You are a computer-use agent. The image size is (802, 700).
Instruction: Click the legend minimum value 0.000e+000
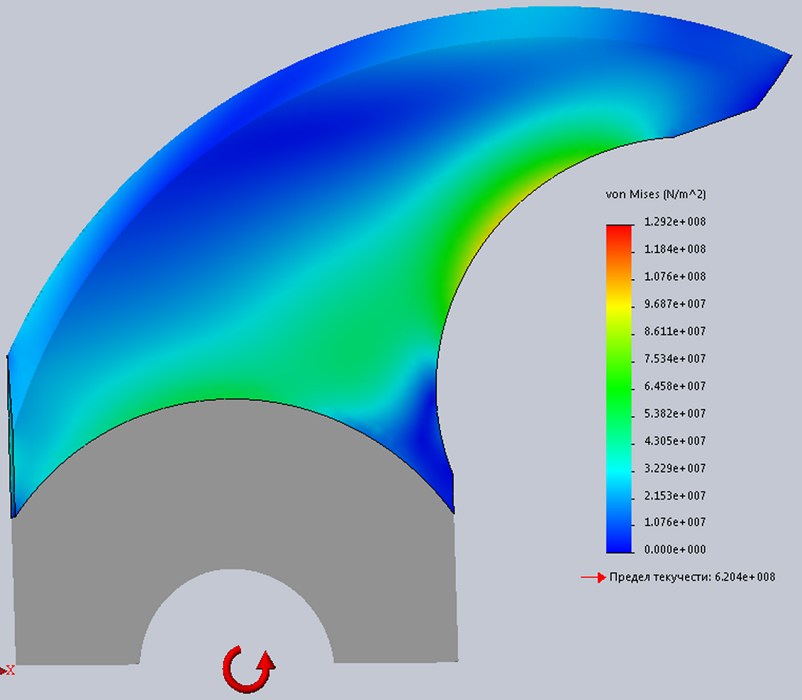(675, 550)
